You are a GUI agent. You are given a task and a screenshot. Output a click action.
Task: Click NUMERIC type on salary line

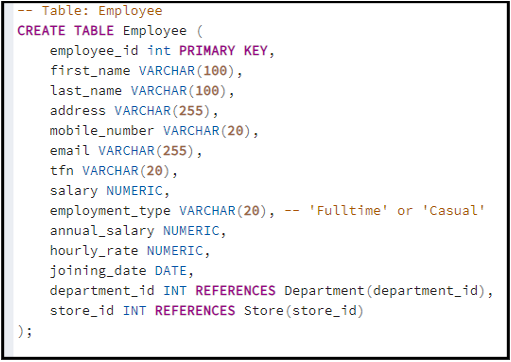135,191
